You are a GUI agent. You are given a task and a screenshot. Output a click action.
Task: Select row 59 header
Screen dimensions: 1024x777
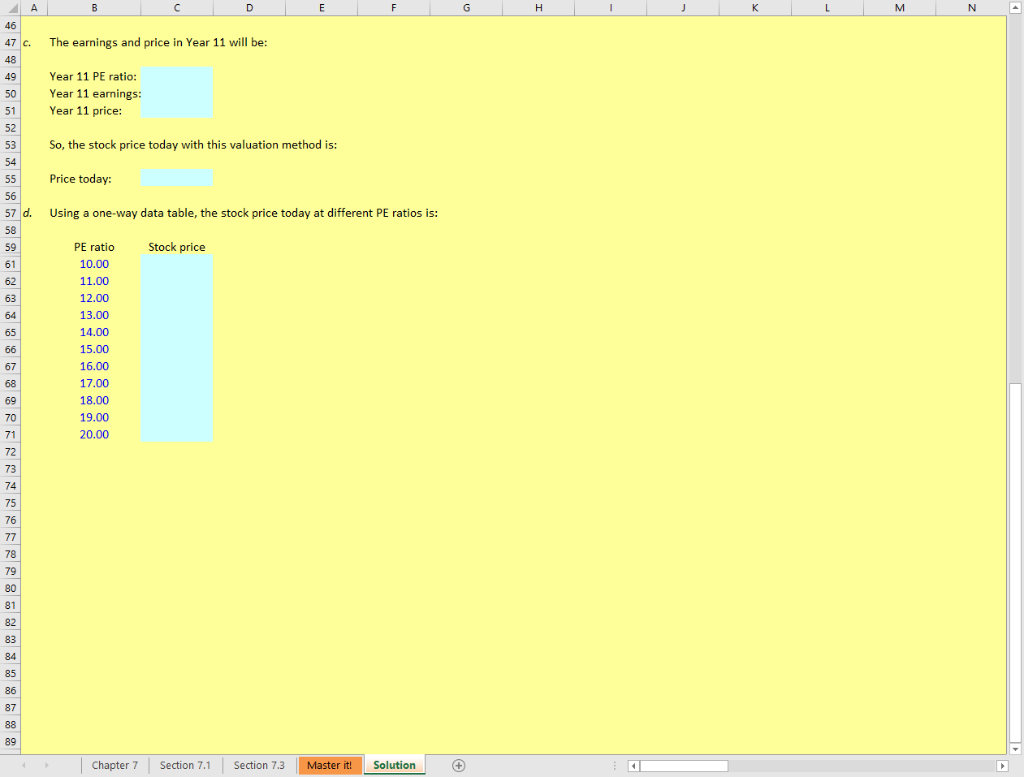[10, 247]
